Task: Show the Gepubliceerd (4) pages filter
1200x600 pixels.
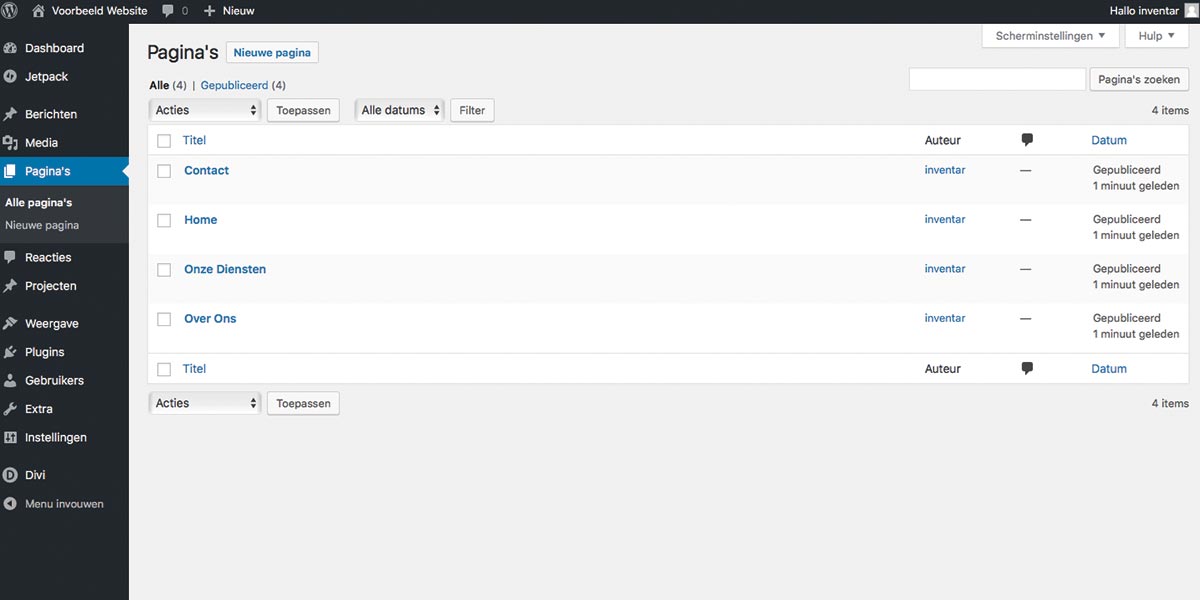Action: pyautogui.click(x=243, y=86)
